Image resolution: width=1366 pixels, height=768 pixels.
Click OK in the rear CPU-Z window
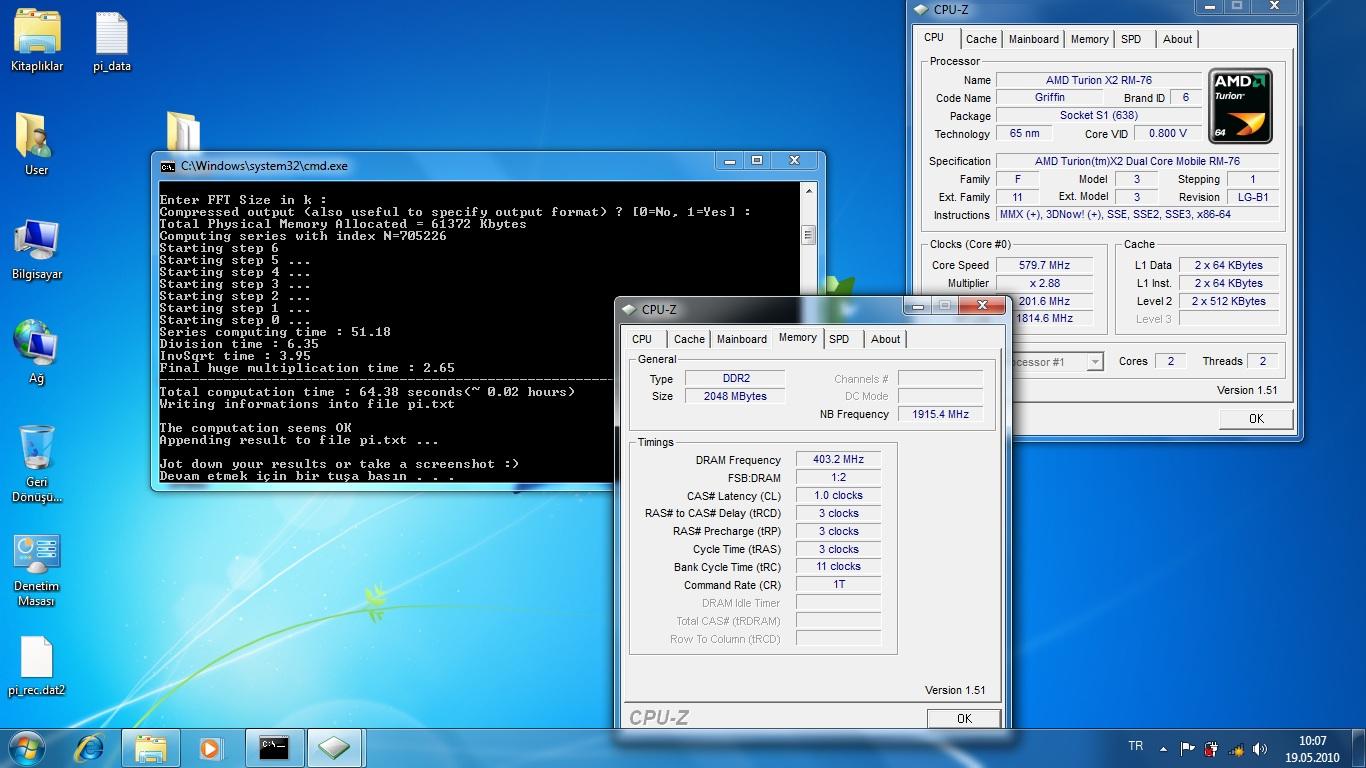pyautogui.click(x=1256, y=418)
